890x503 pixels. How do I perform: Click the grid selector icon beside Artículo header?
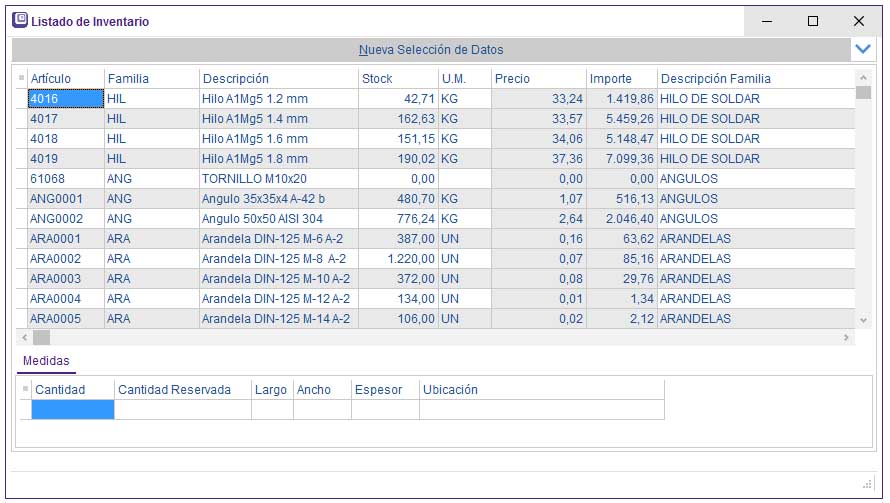pos(21,78)
